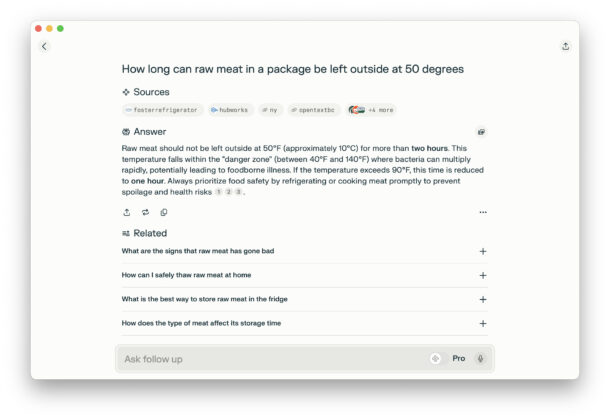The image size is (610, 420).
Task: Rewrite the answer with the repeat icon
Action: coord(145,212)
